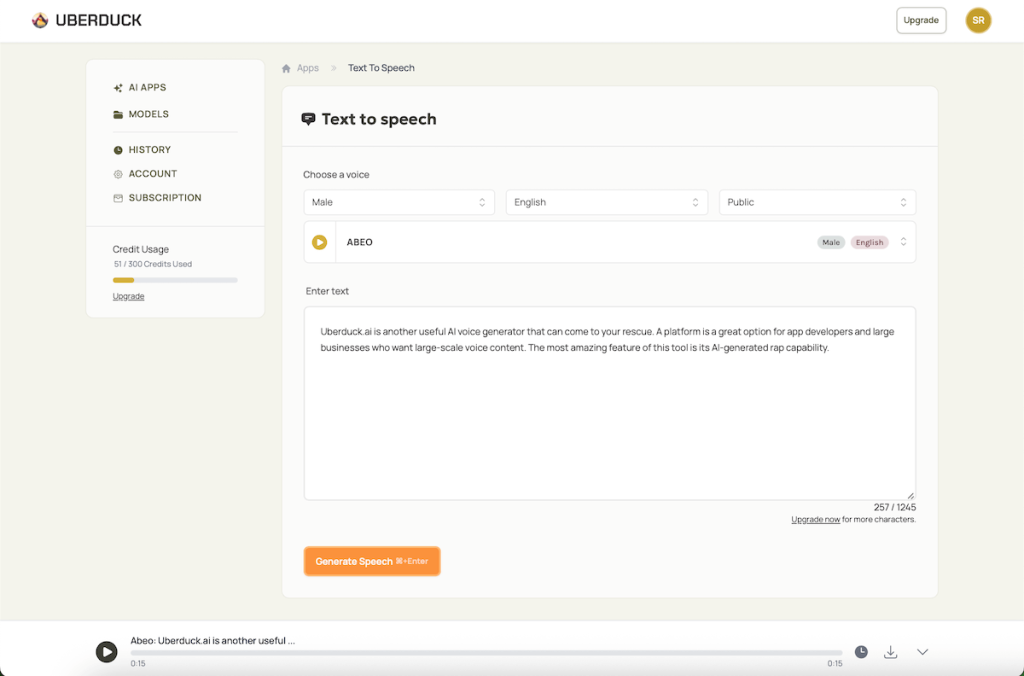Click the text area resize handle

tap(910, 496)
